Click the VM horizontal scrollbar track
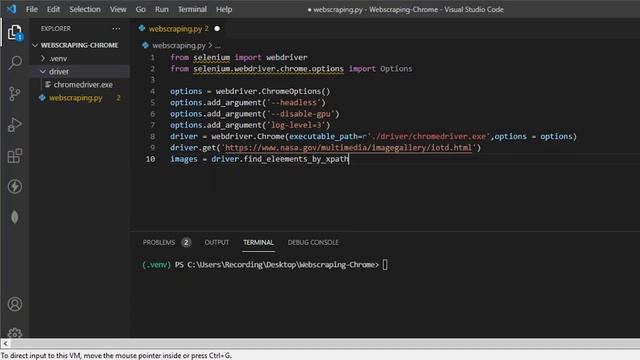 pyautogui.click(x=325, y=344)
